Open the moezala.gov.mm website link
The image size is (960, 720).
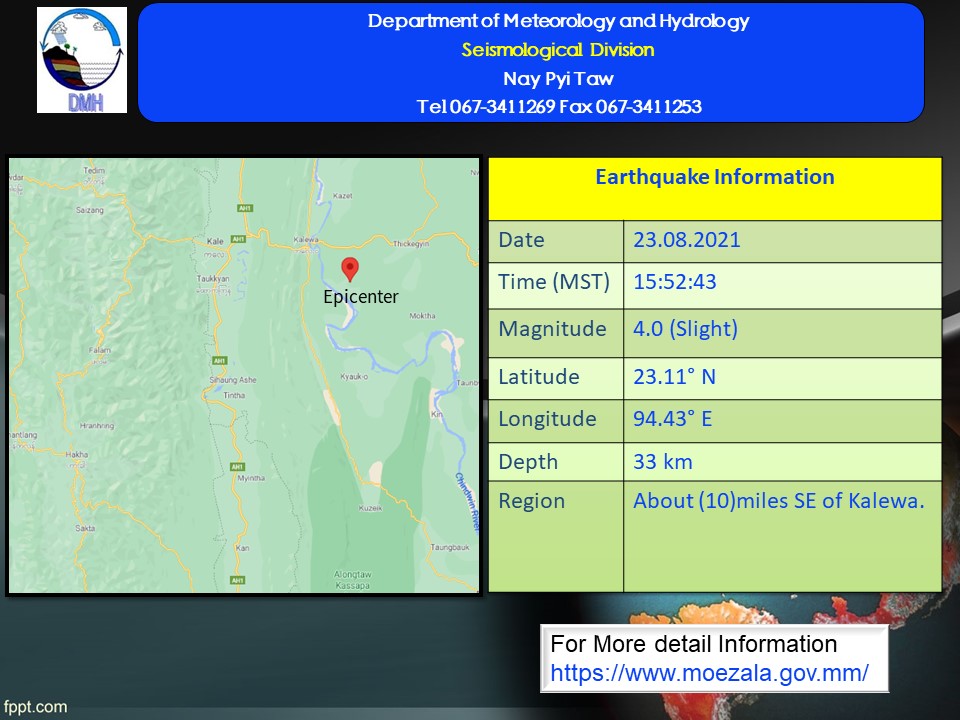tap(709, 673)
